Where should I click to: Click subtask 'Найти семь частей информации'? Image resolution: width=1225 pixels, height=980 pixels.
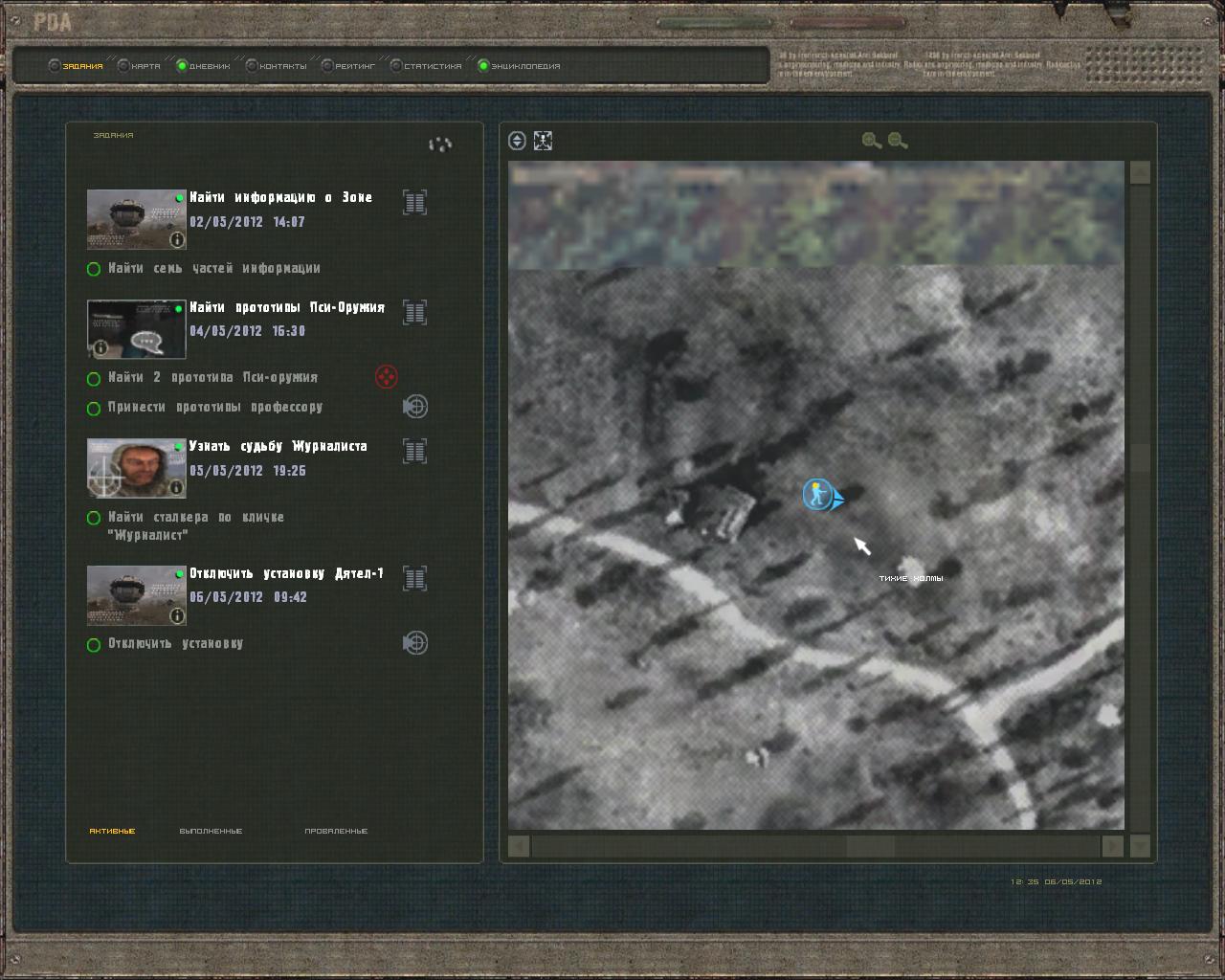214,268
